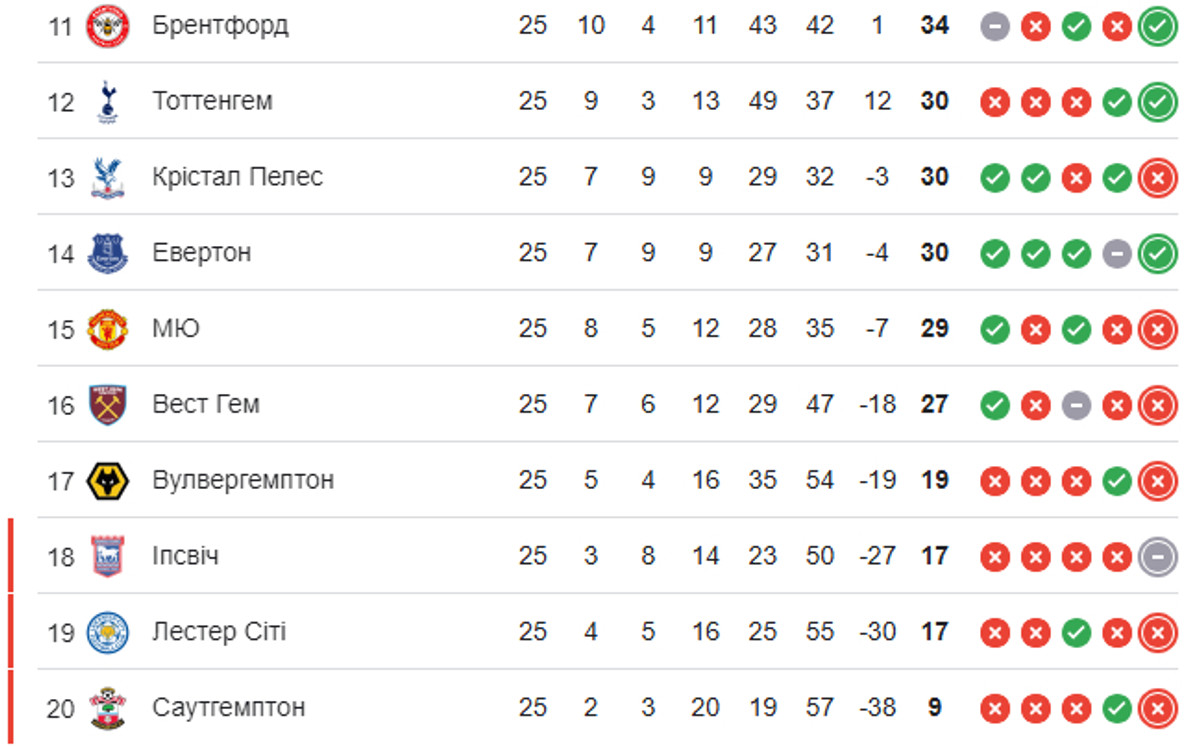
Task: Click the Brentford club crest
Action: [107, 25]
